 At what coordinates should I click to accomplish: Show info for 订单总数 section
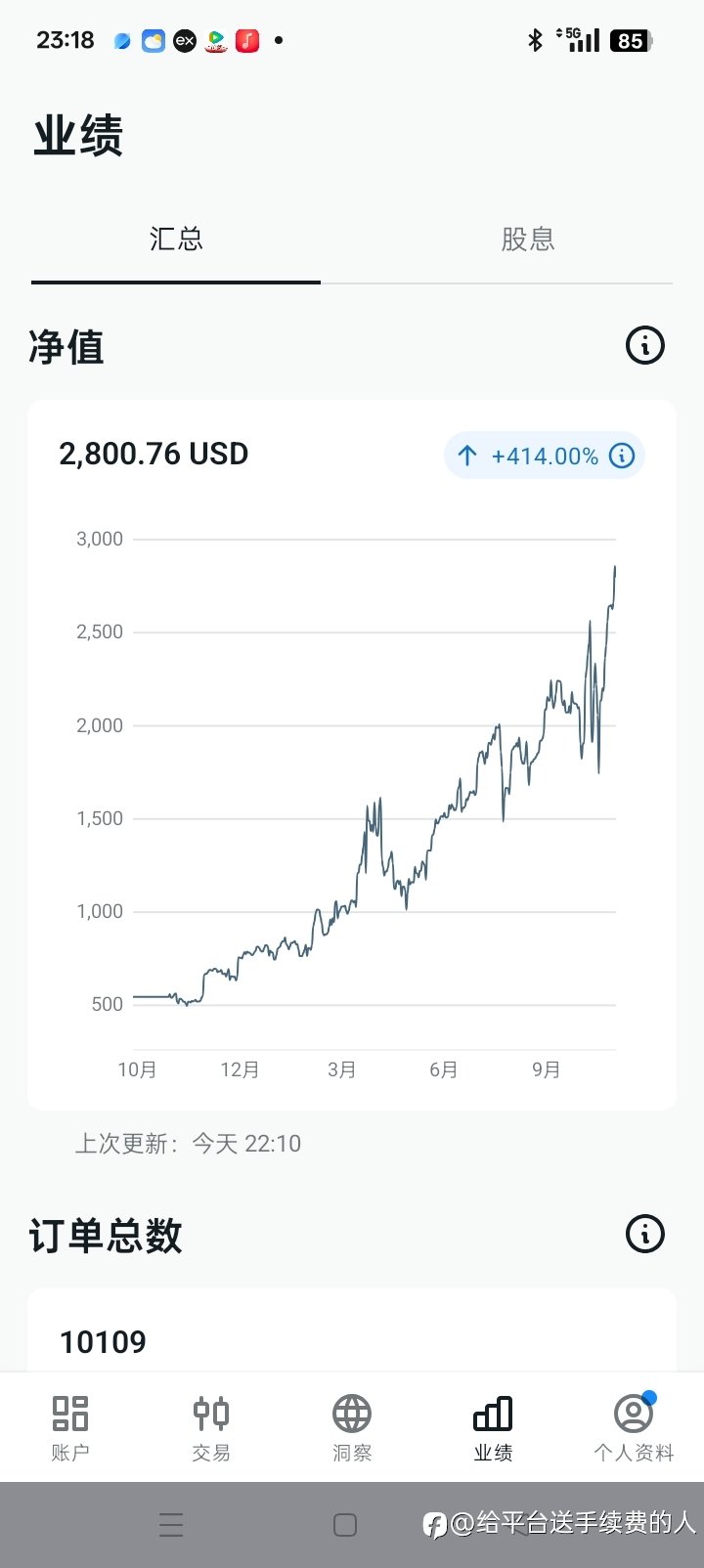644,1234
